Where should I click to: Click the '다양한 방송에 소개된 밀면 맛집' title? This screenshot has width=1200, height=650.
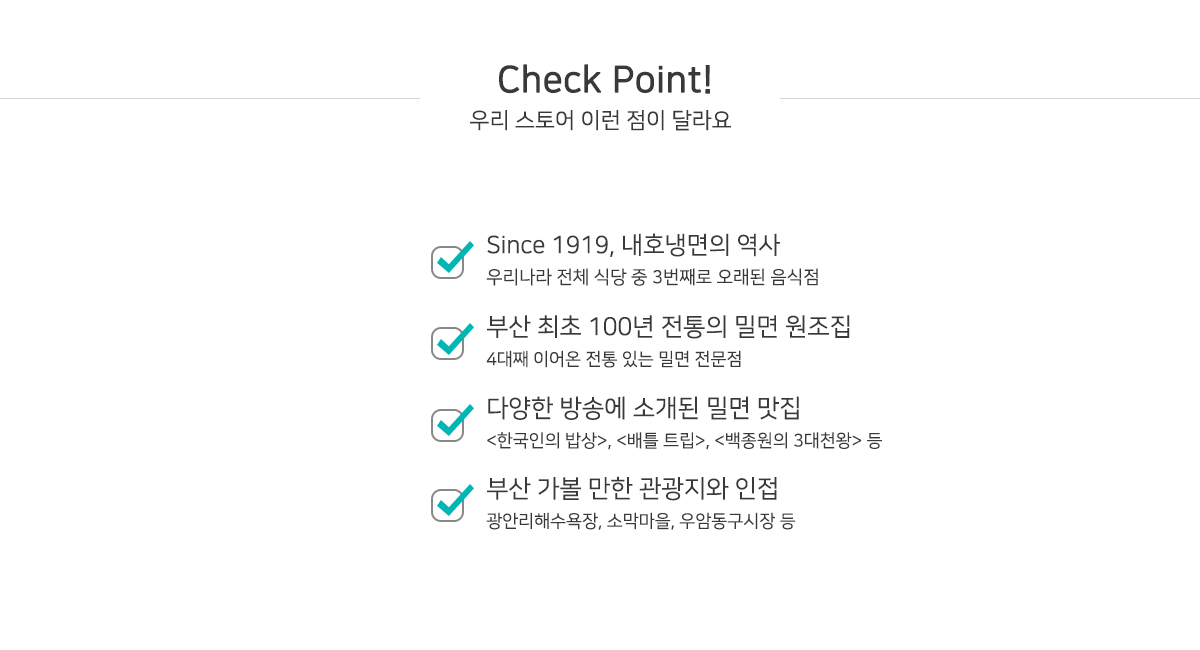point(643,408)
